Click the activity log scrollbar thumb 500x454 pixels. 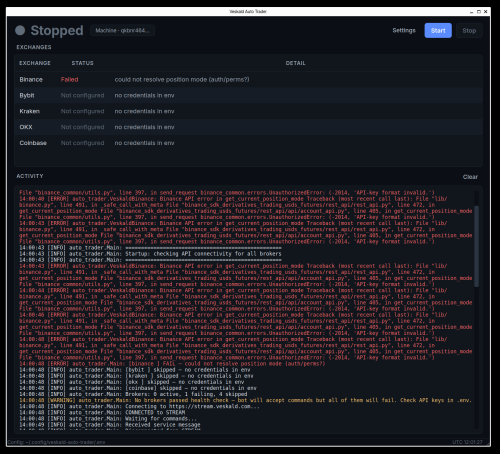(x=476, y=246)
